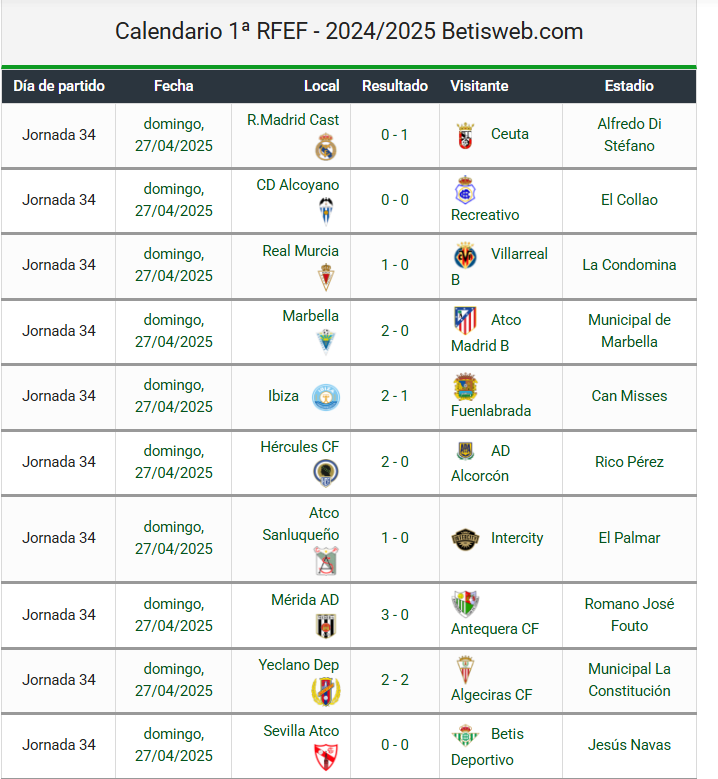This screenshot has height=779, width=718.
Task: Click the Estadio column header
Action: pyautogui.click(x=629, y=86)
